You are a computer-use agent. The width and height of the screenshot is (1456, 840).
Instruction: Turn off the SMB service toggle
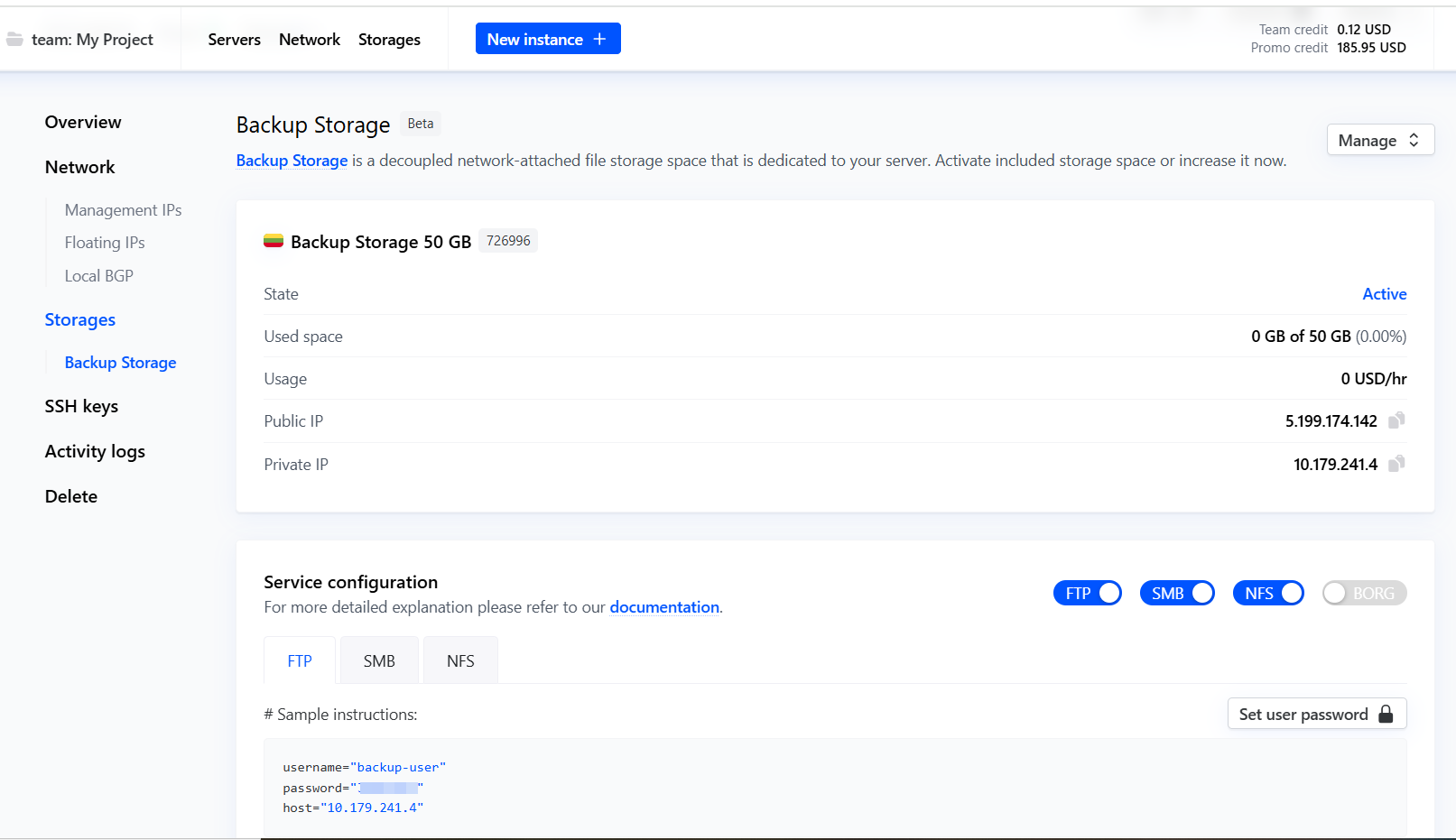point(1177,593)
